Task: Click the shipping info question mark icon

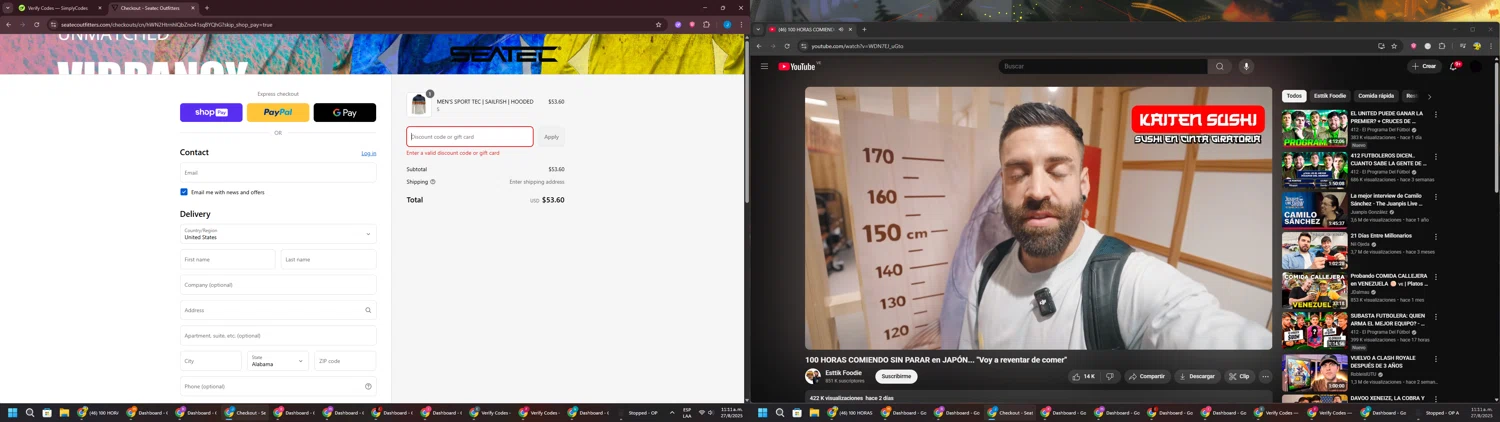Action: pyautogui.click(x=433, y=182)
